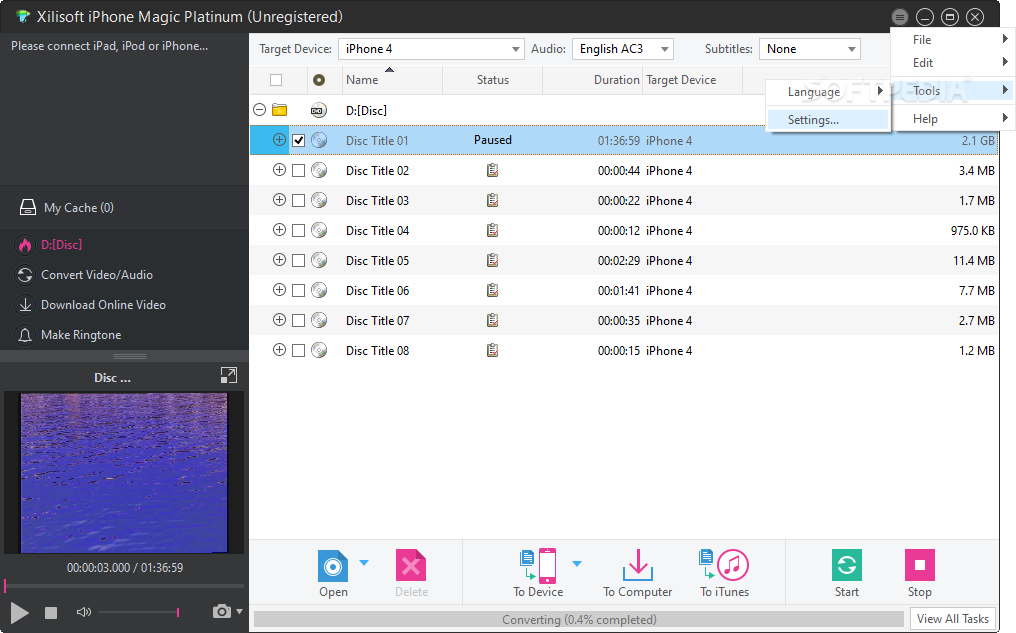Play the preview video
The height and width of the screenshot is (633, 1016).
(x=19, y=612)
